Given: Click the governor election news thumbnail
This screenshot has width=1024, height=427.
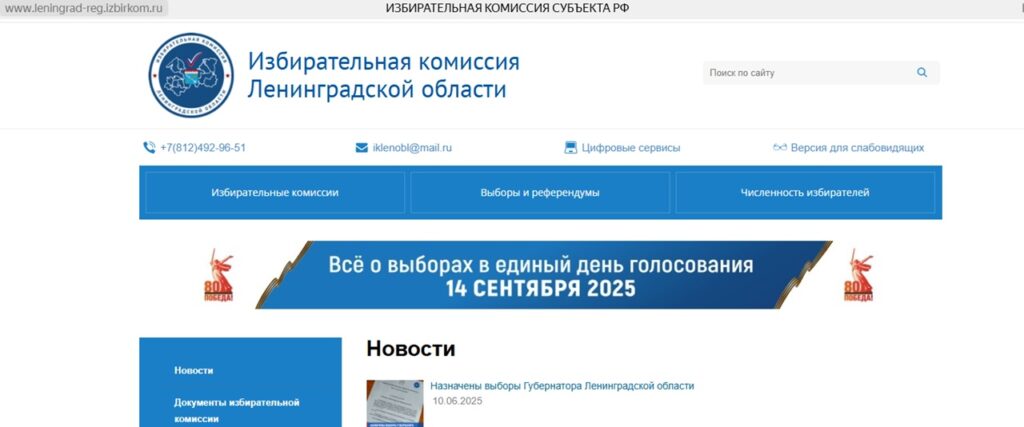Looking at the screenshot, I should (x=394, y=403).
